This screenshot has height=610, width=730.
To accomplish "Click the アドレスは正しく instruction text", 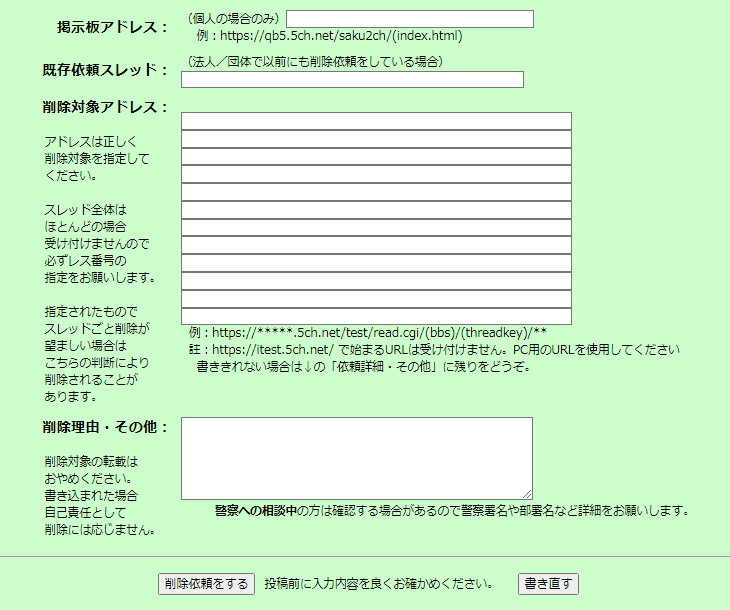I will [x=91, y=142].
